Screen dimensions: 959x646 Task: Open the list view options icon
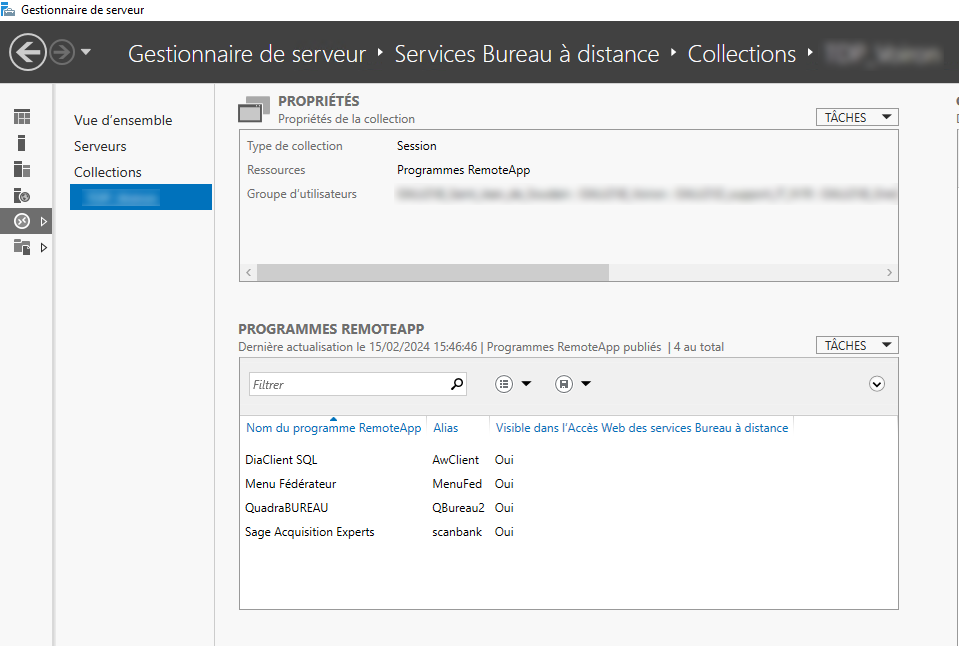click(504, 384)
